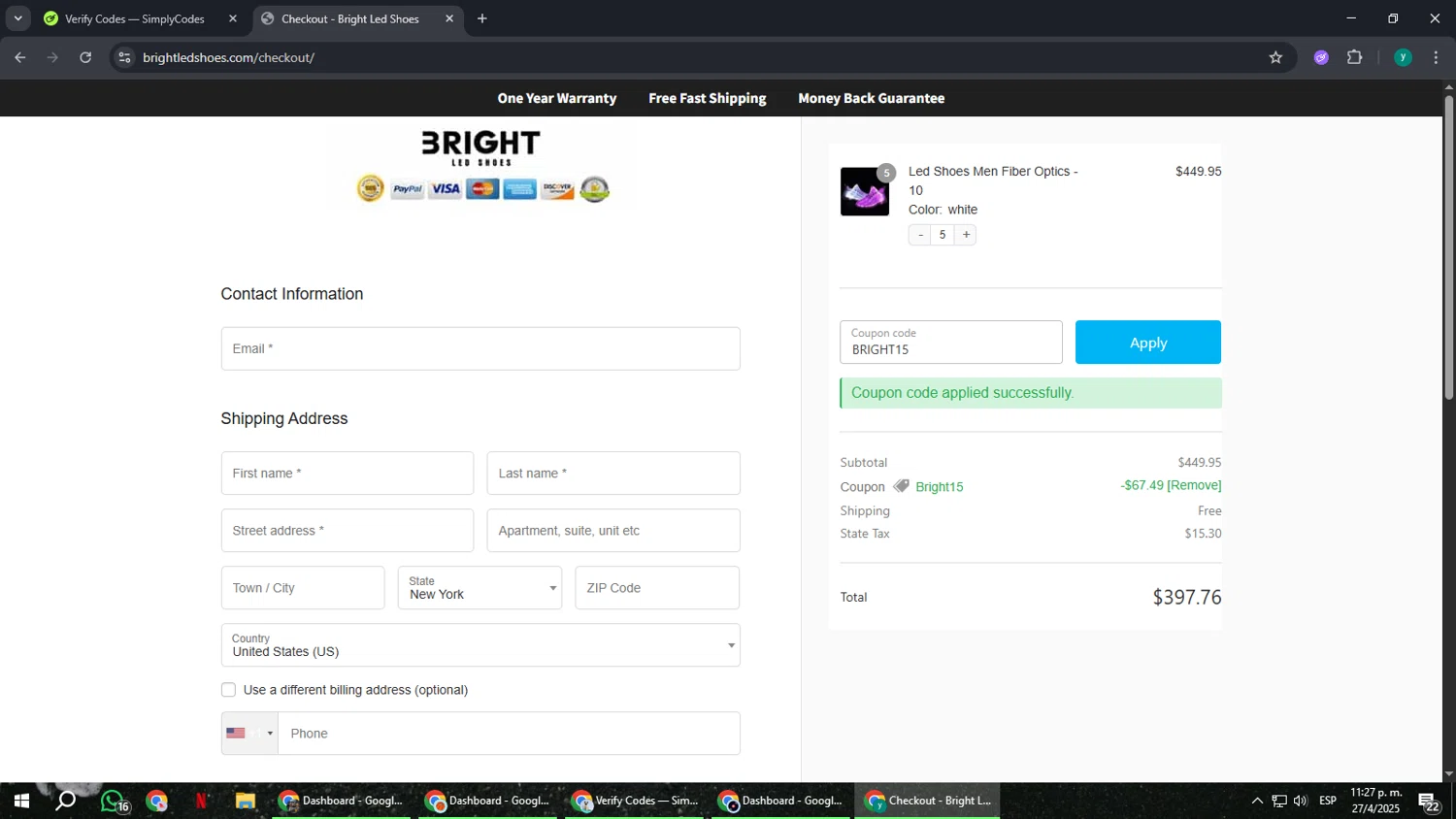Screen dimensions: 1456x819
Task: Open site information icon in address bar
Action: click(x=124, y=57)
